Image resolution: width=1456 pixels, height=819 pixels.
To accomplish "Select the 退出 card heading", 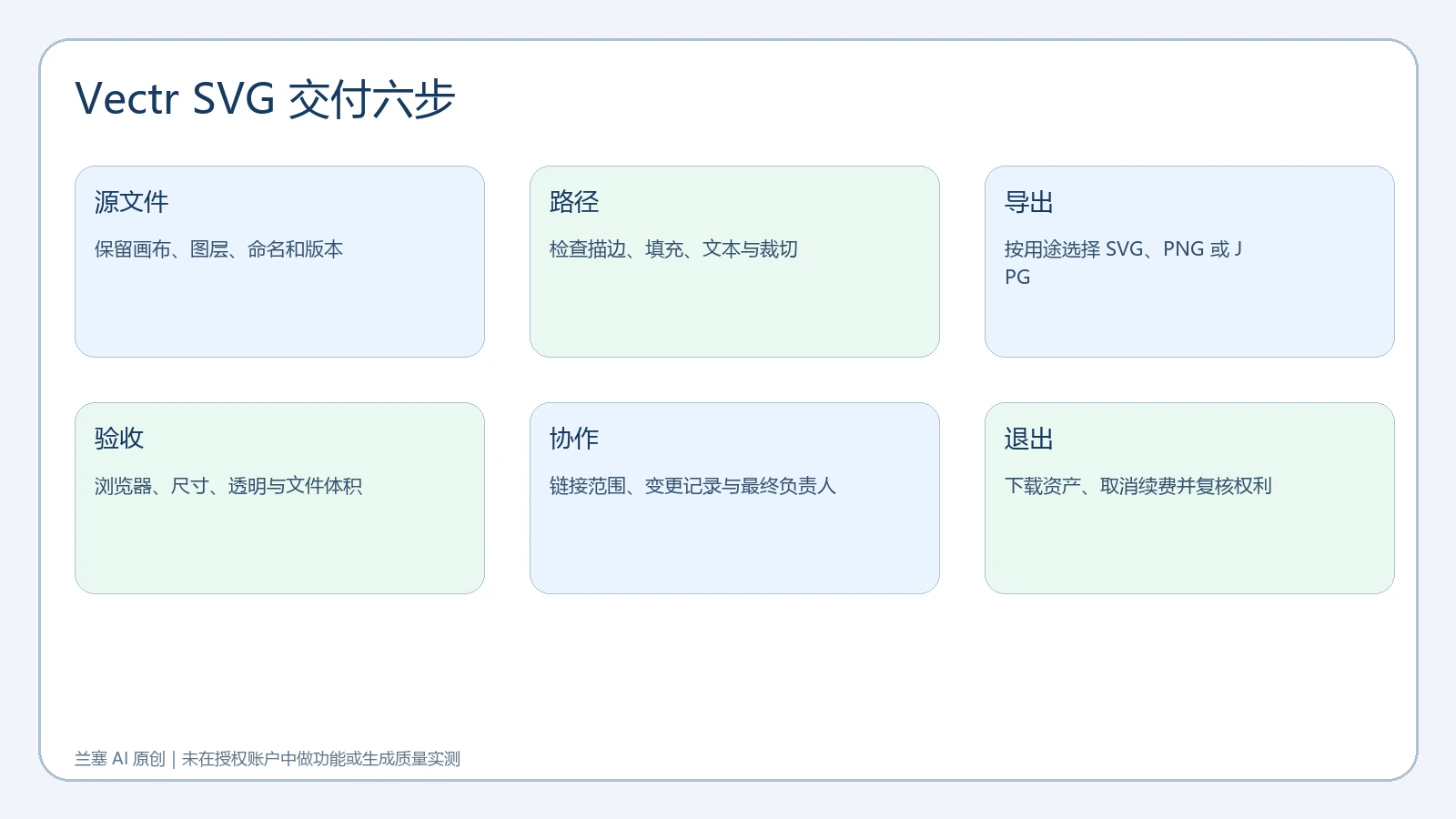I will (1029, 439).
